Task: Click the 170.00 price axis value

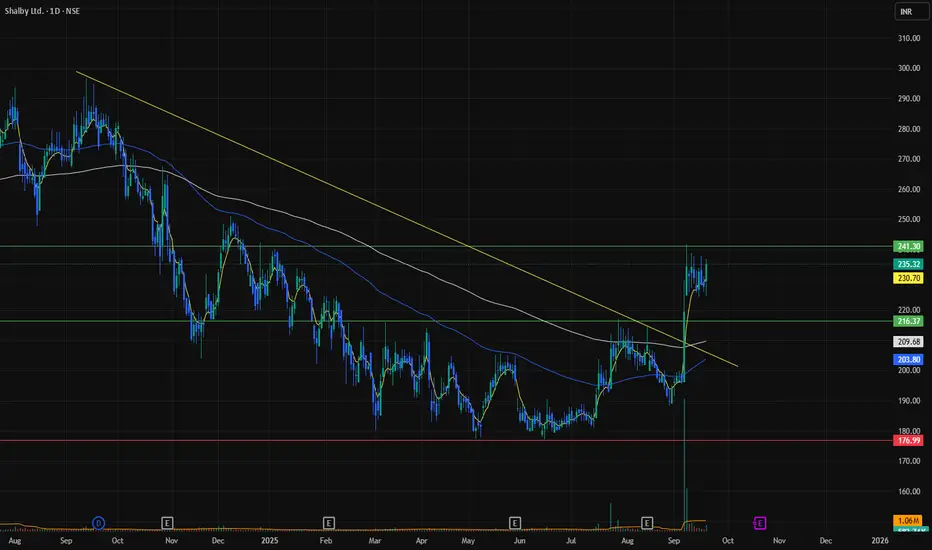Action: (x=909, y=461)
